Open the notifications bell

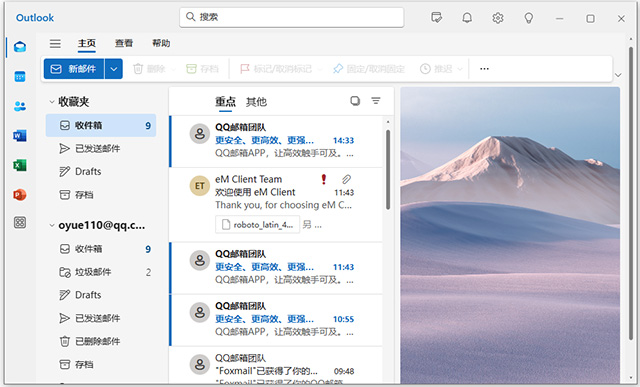(x=467, y=18)
